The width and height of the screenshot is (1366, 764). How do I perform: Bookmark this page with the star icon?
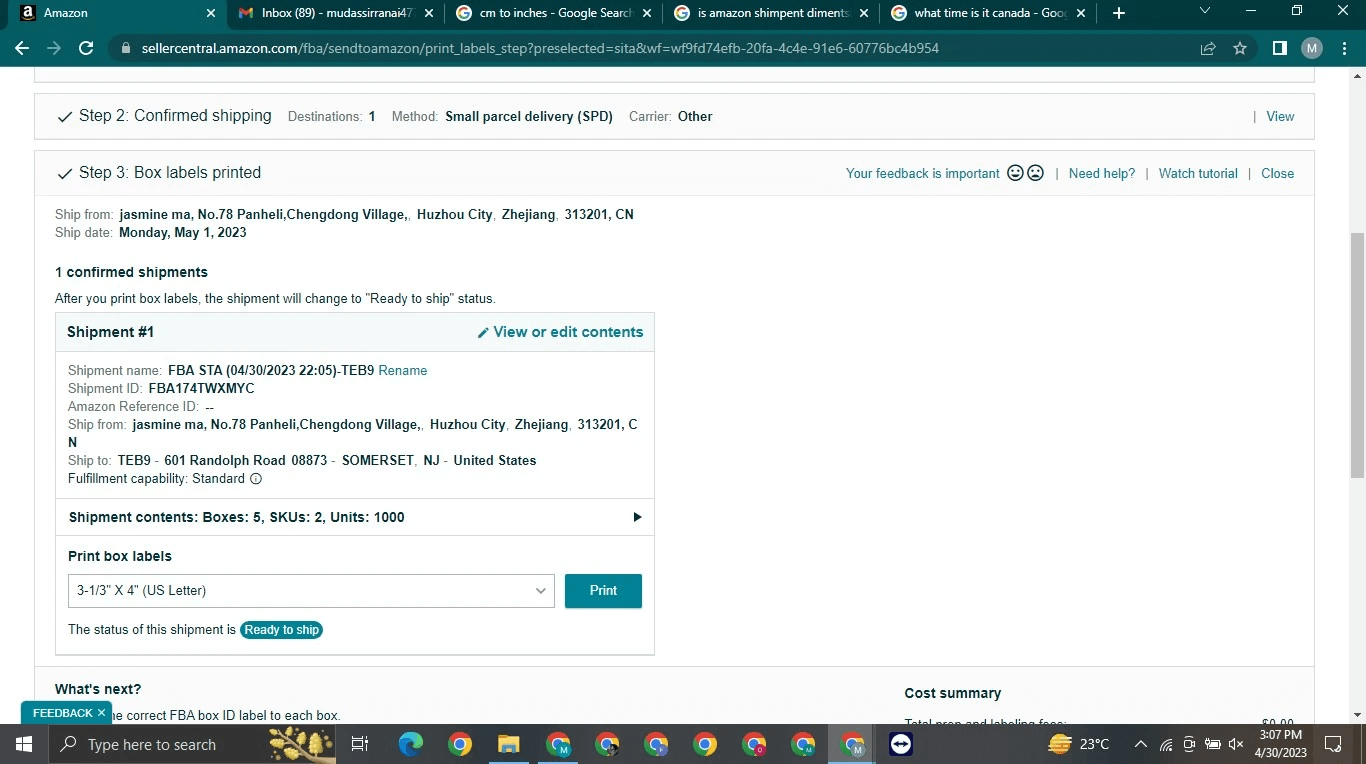click(x=1240, y=48)
